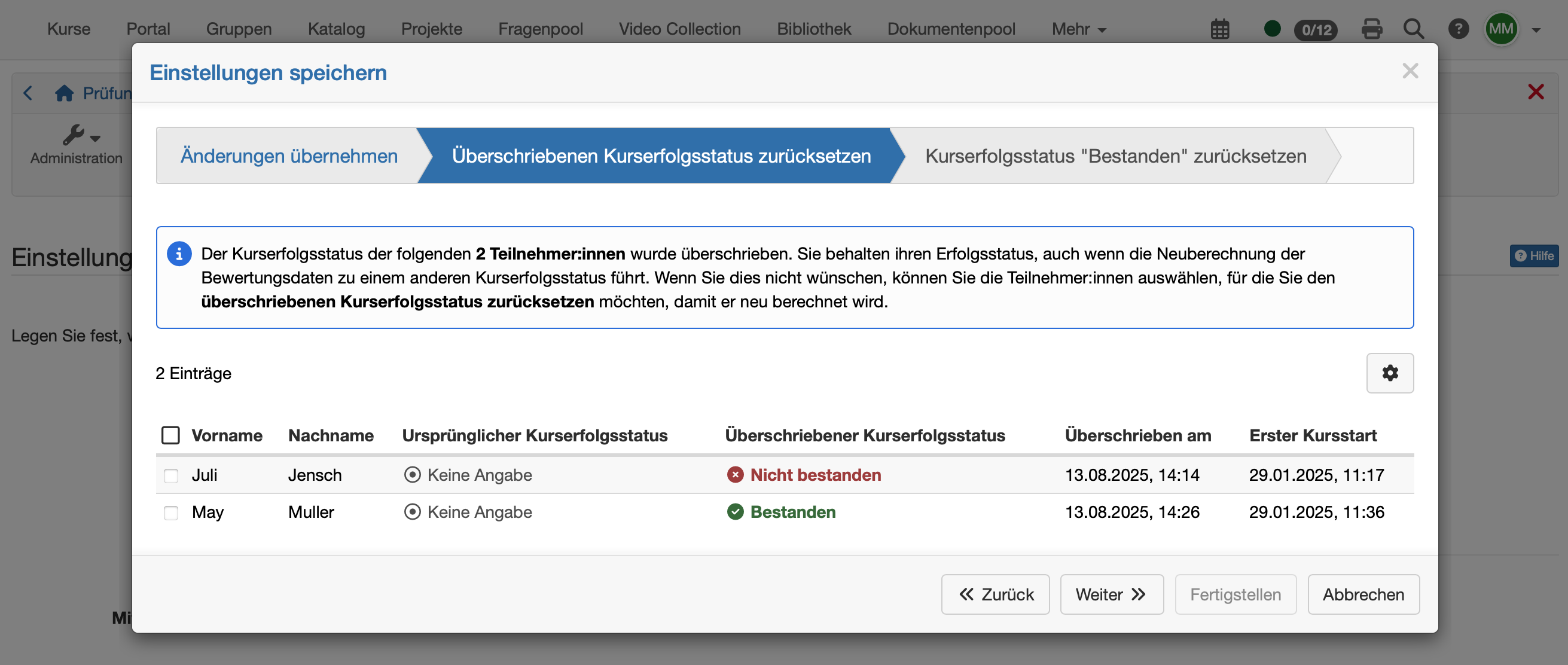Click the Weiter button

[1112, 594]
